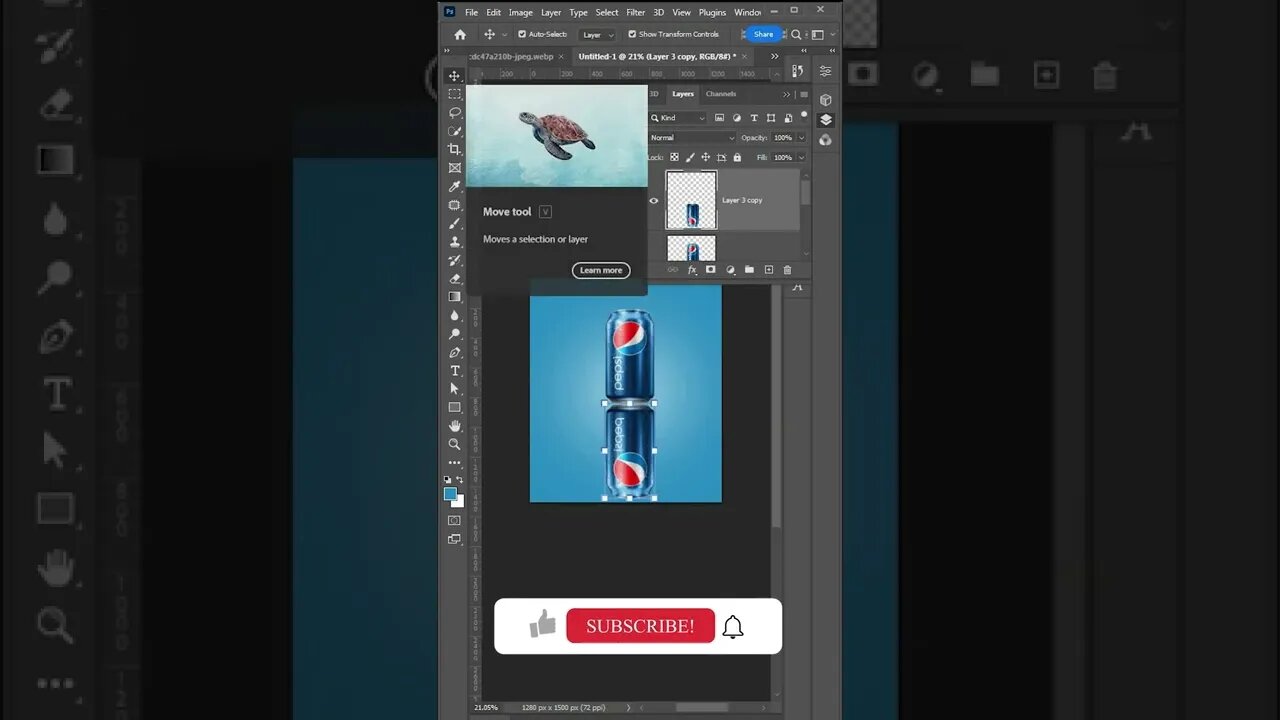Toggle filter for type layers
Image resolution: width=1280 pixels, height=720 pixels.
(754, 118)
